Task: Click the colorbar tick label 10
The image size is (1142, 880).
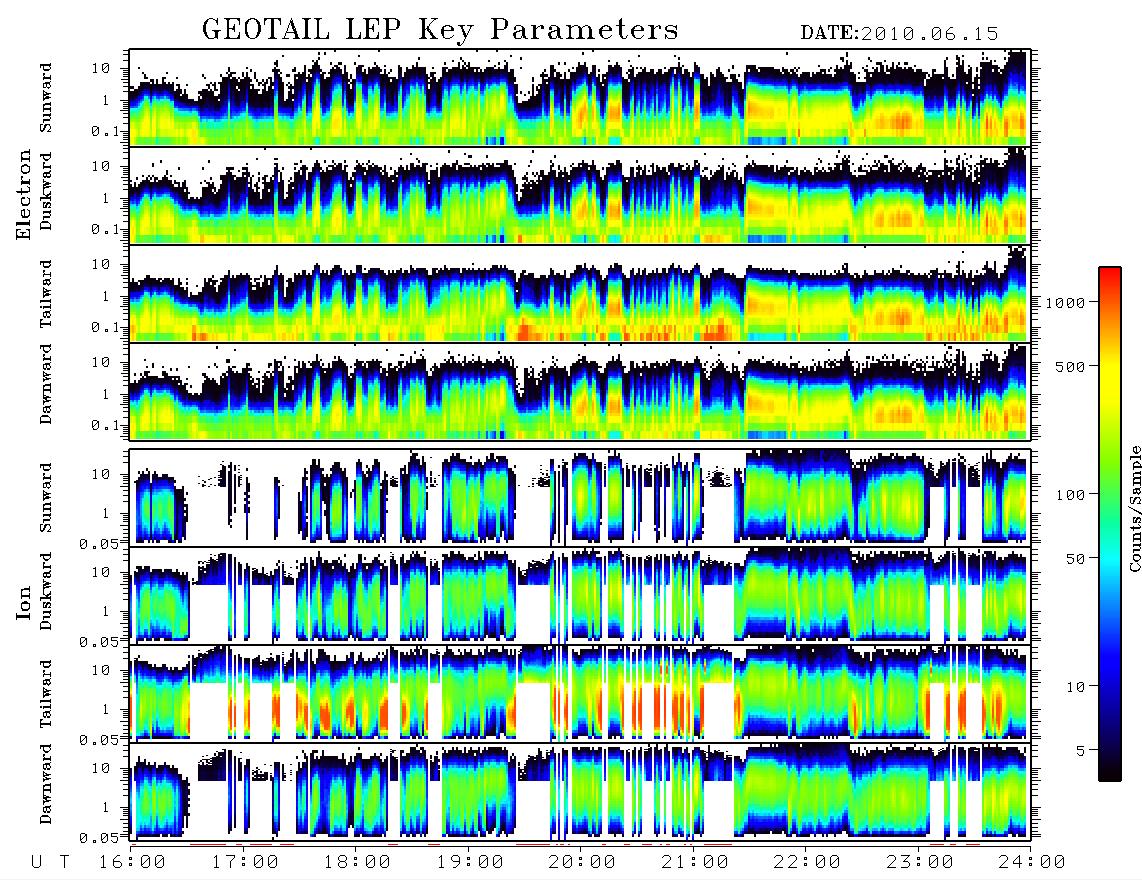Action: [x=1075, y=687]
